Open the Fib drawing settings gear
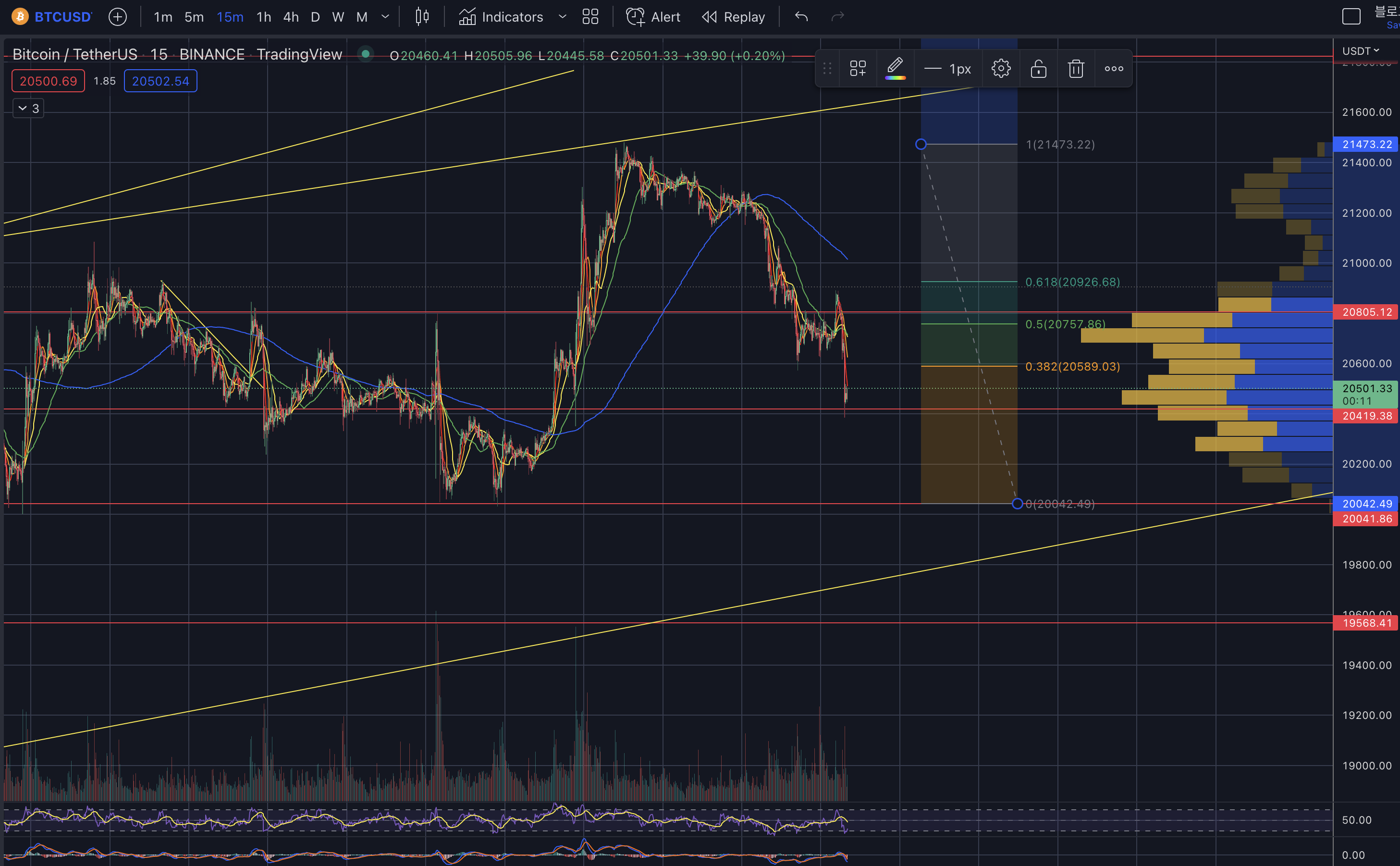 (1001, 69)
